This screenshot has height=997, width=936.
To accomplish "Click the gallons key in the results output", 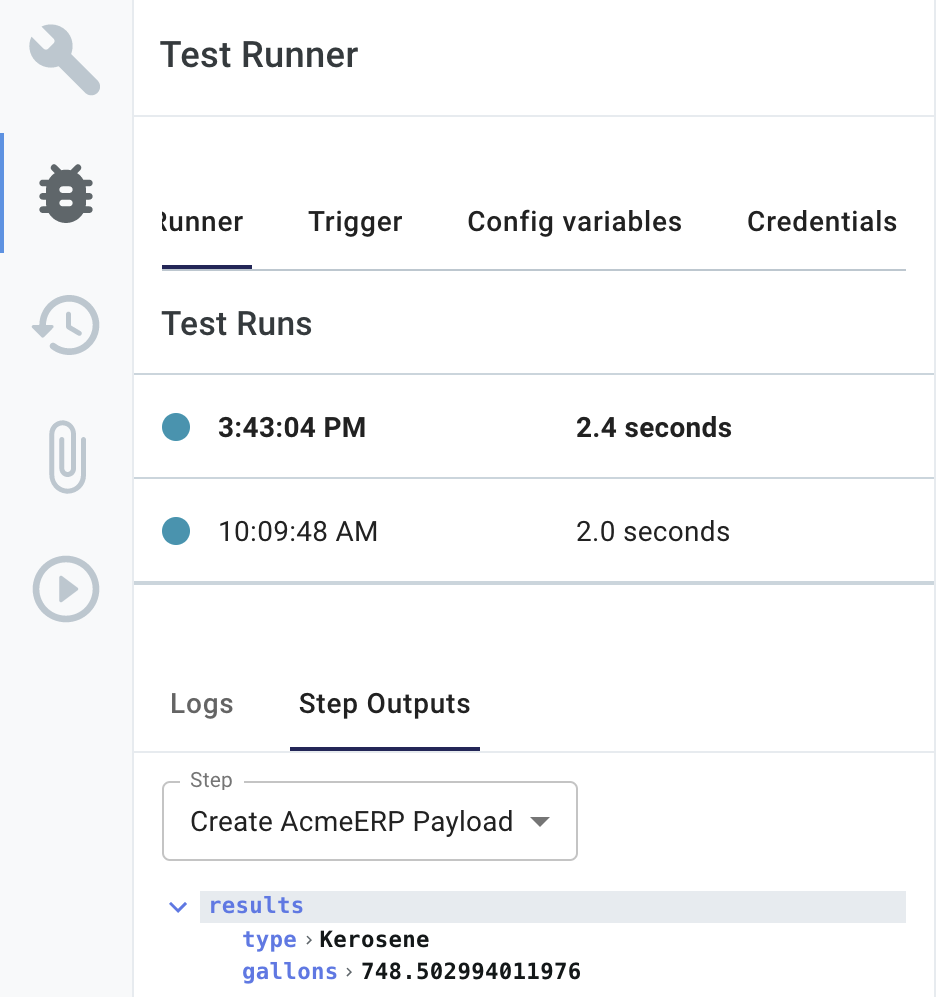I will 289,971.
